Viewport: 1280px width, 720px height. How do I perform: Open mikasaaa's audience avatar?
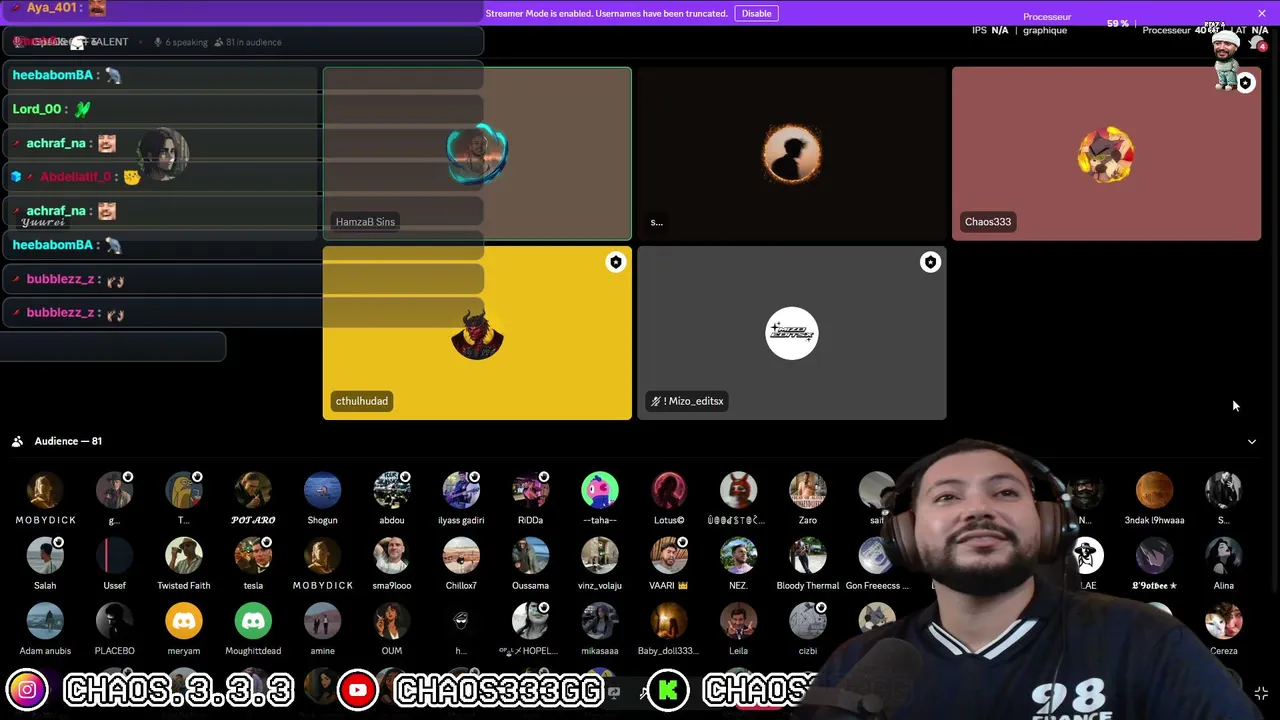(x=600, y=621)
